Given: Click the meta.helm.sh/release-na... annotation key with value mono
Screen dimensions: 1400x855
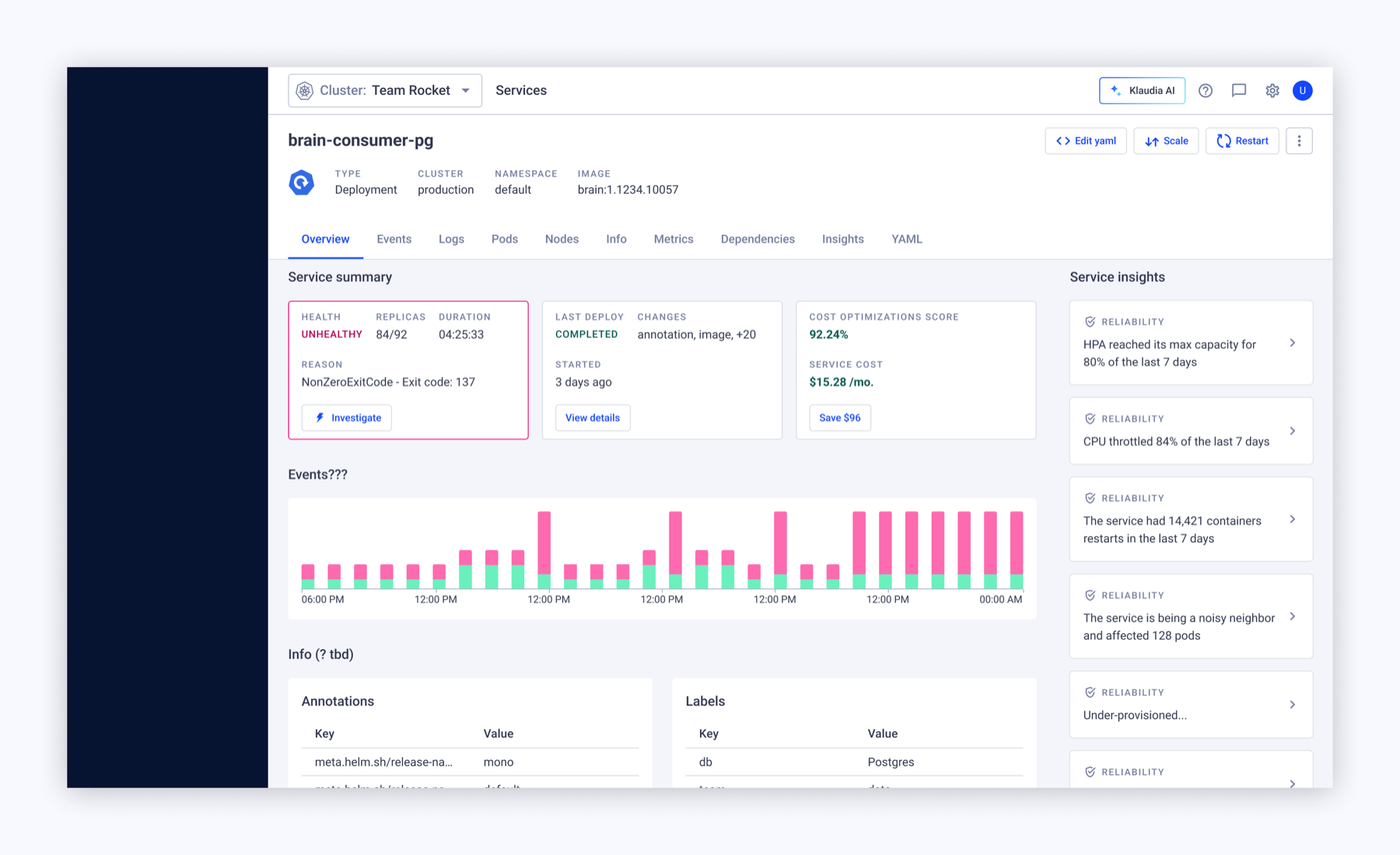Looking at the screenshot, I should [x=383, y=762].
